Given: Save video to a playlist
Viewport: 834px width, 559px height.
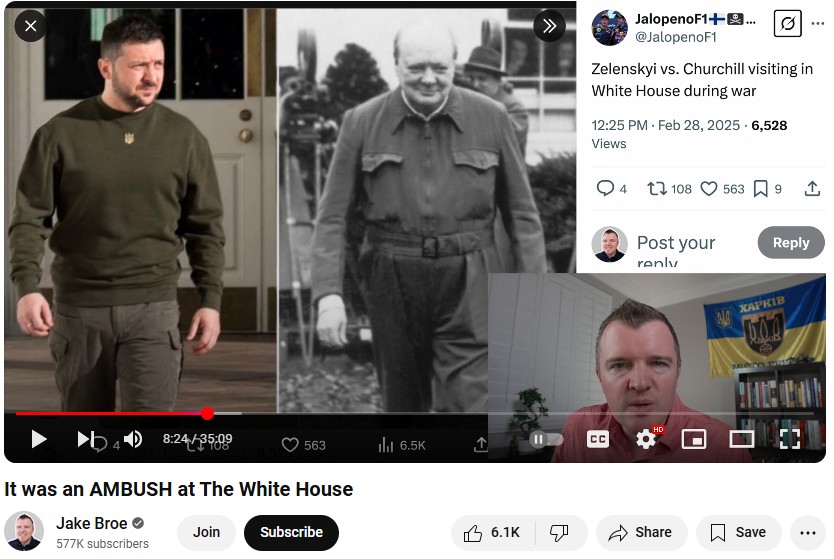Looking at the screenshot, I should pyautogui.click(x=738, y=532).
